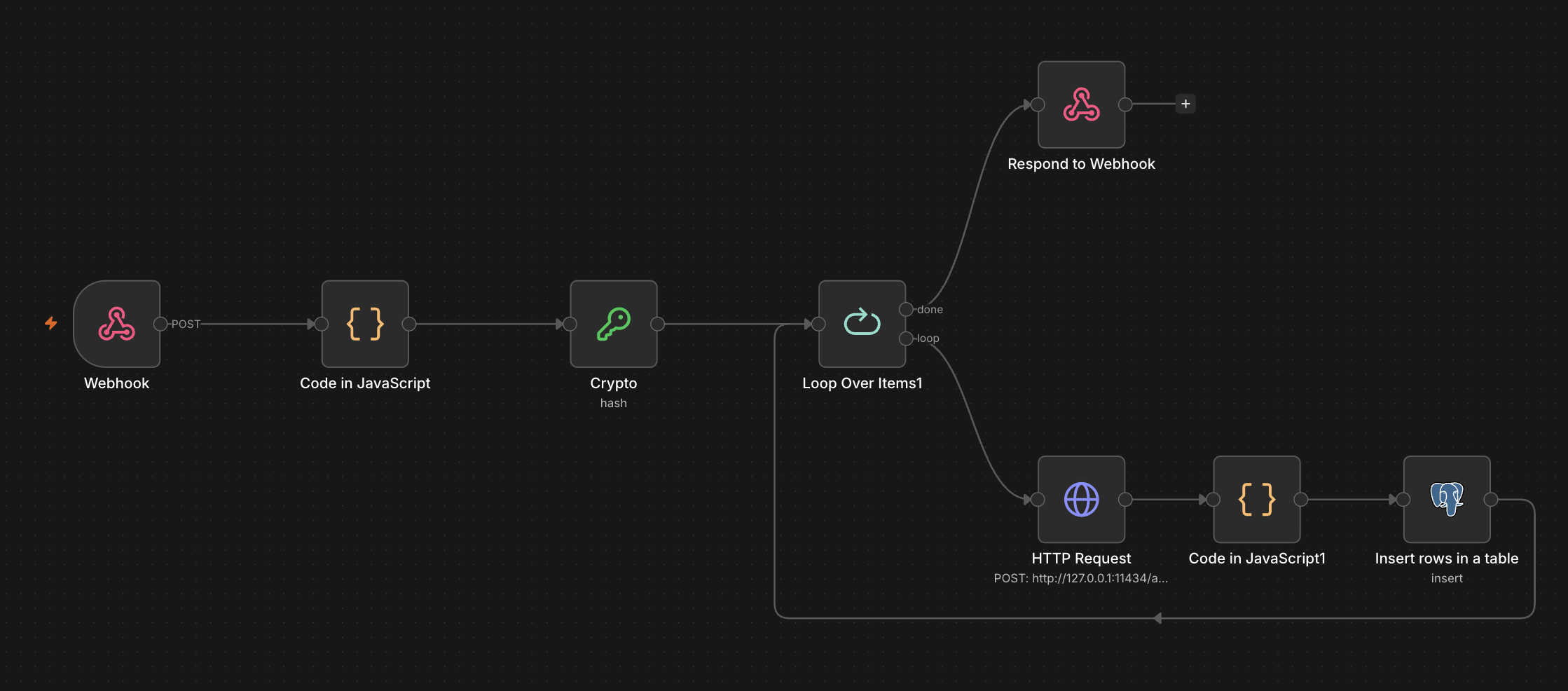Select the Code in JavaScript1 node

click(1257, 500)
